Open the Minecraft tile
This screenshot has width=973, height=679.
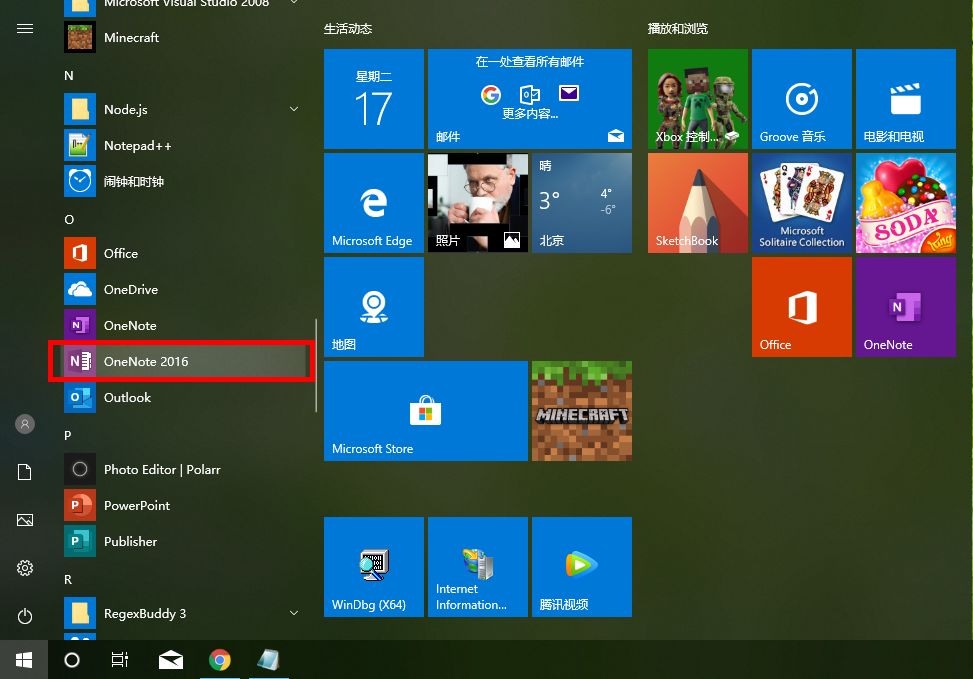click(582, 411)
